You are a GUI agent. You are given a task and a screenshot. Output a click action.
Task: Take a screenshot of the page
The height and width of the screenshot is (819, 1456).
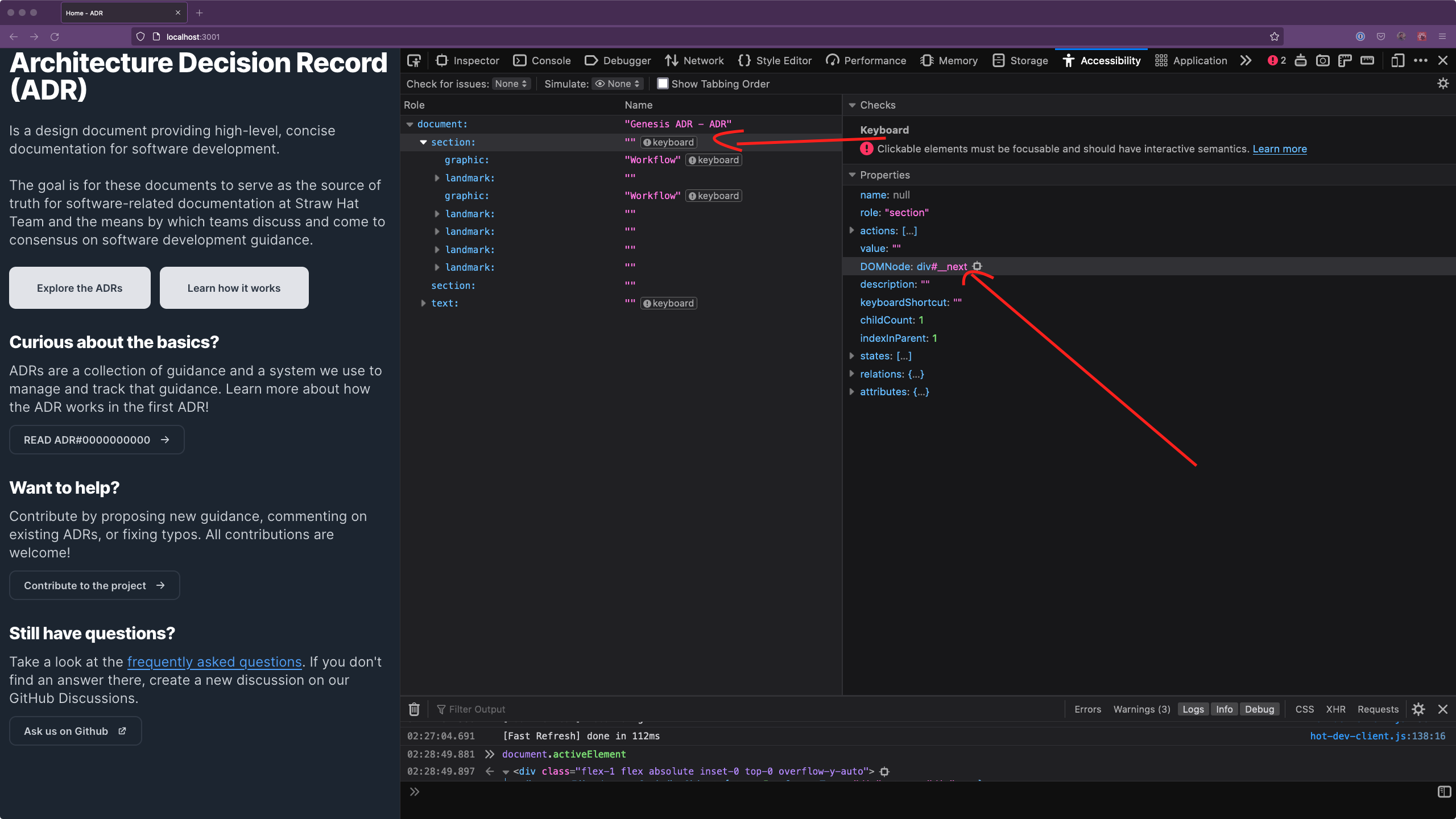click(x=1323, y=60)
